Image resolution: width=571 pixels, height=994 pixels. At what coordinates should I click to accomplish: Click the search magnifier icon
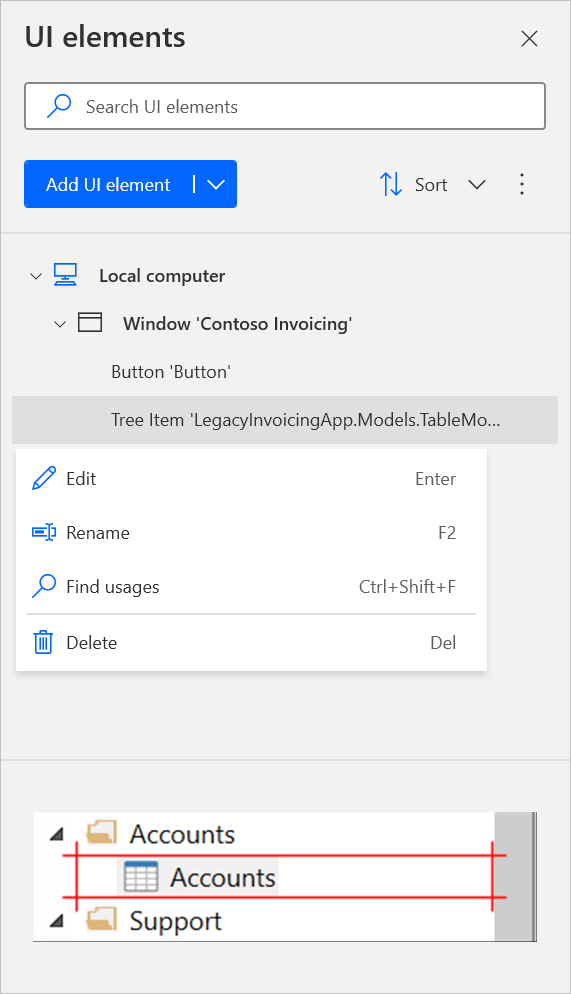pyautogui.click(x=59, y=106)
